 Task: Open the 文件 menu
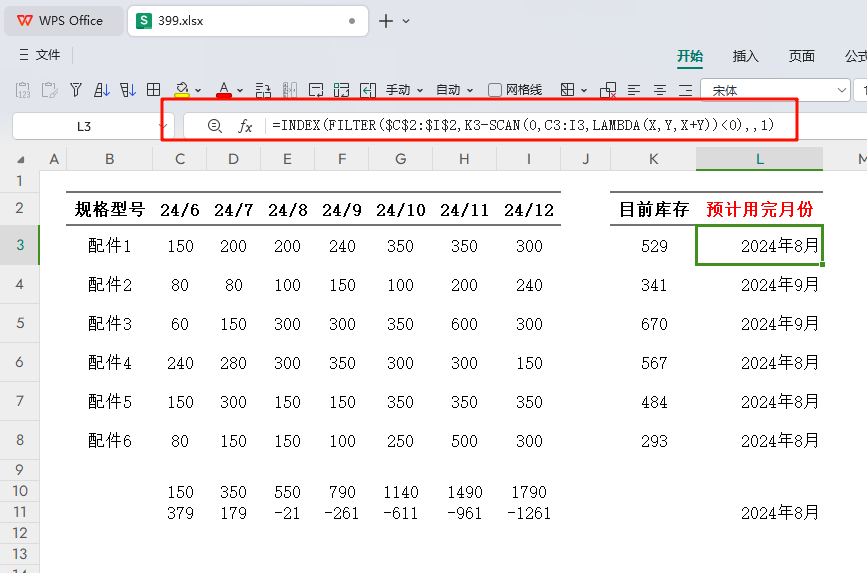tap(39, 55)
